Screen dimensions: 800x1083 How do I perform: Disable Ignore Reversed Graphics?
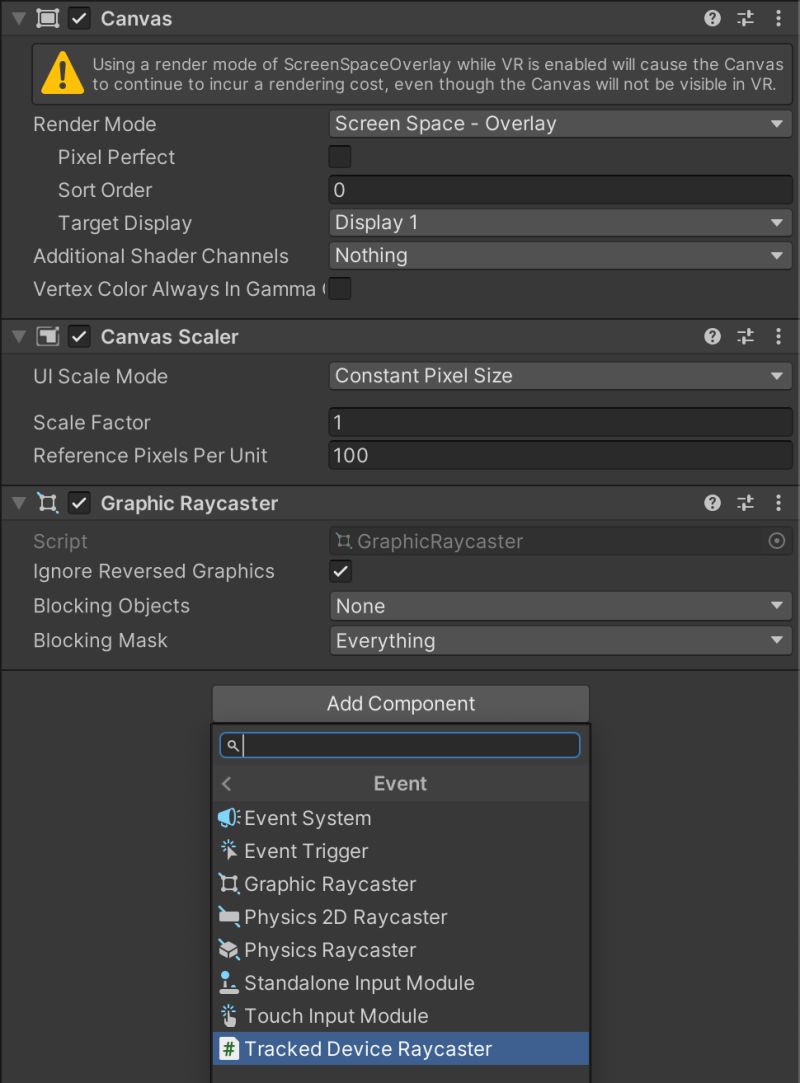click(x=339, y=571)
